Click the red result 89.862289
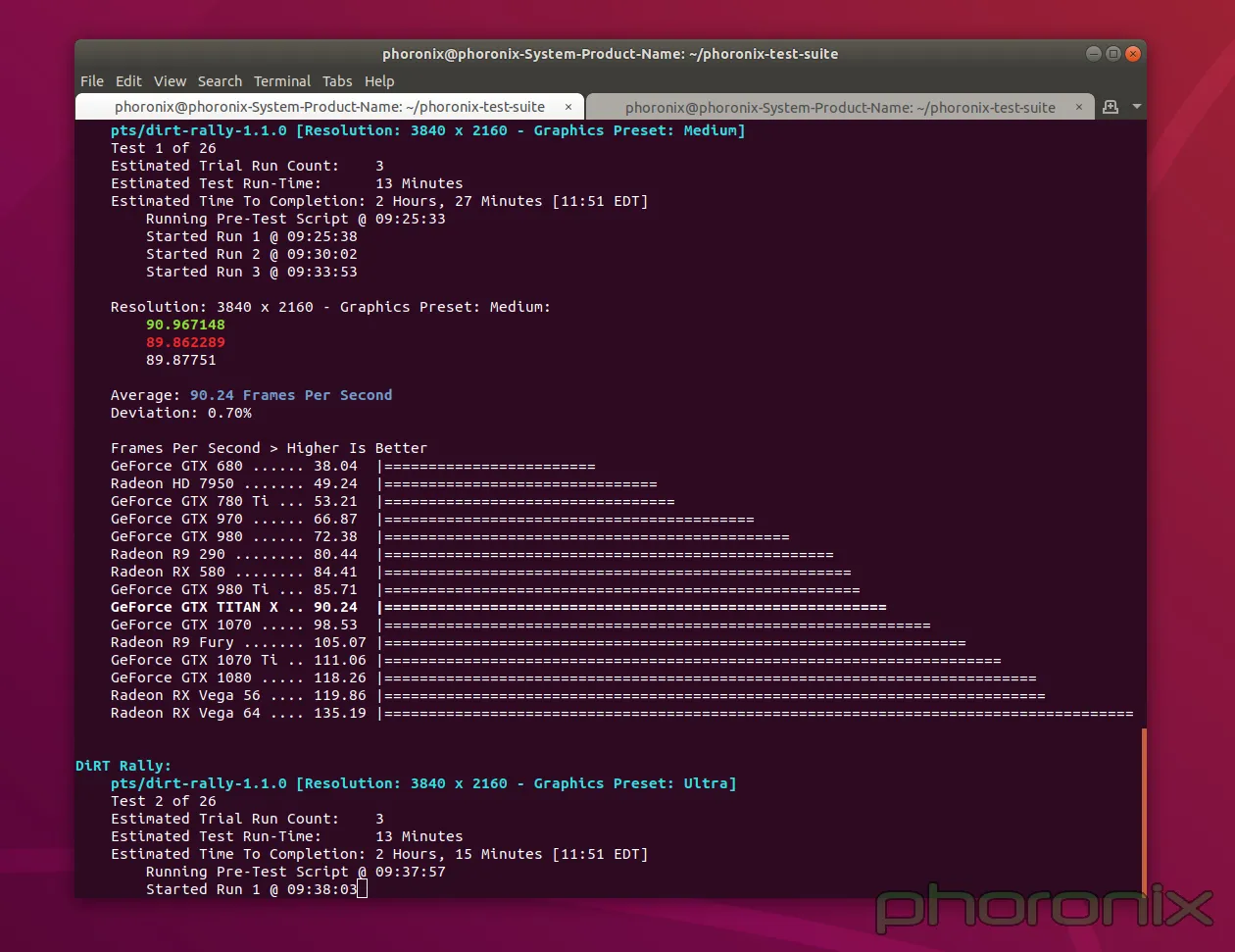This screenshot has width=1235, height=952. [x=185, y=342]
